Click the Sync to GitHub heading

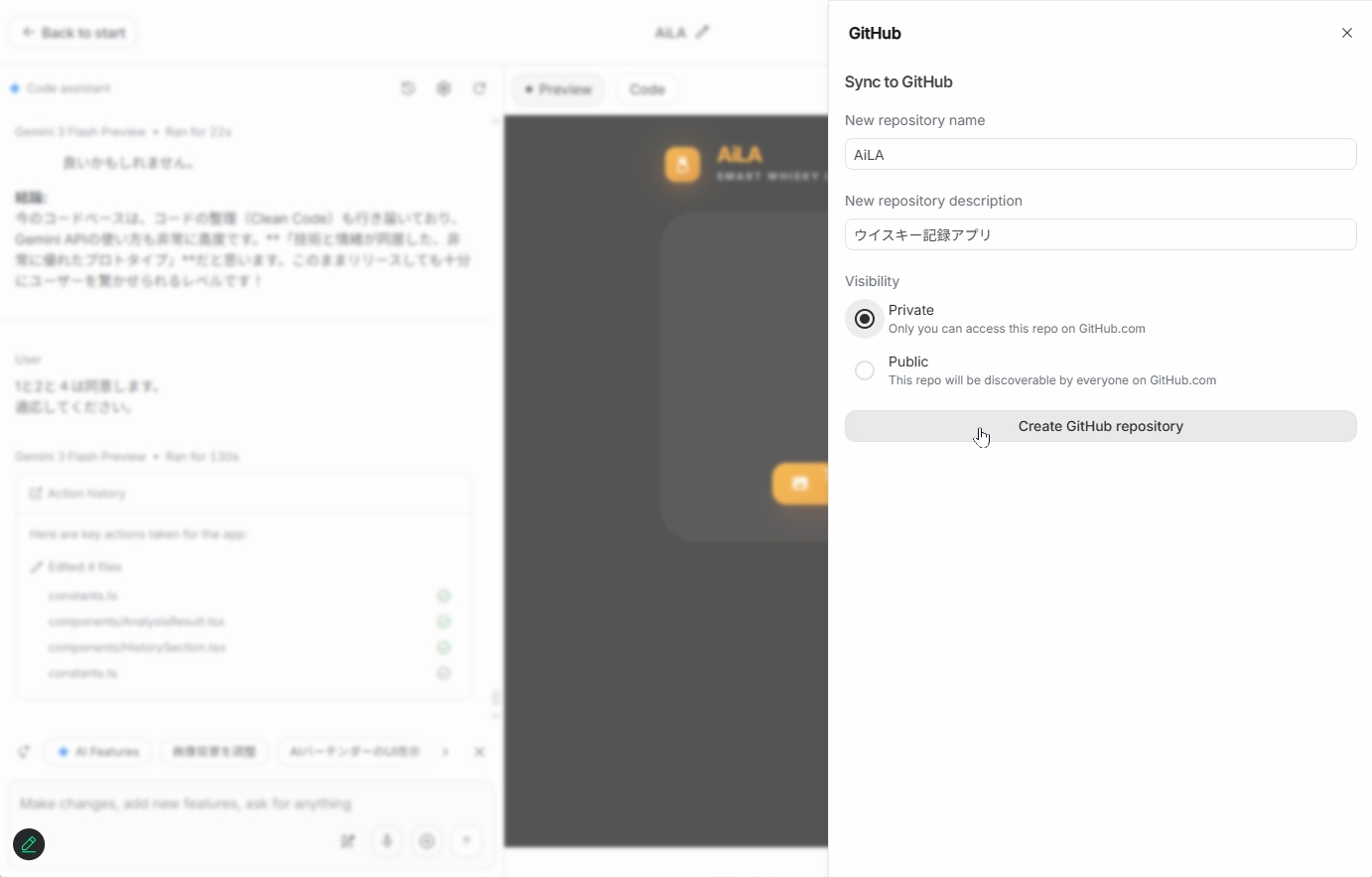click(x=898, y=82)
